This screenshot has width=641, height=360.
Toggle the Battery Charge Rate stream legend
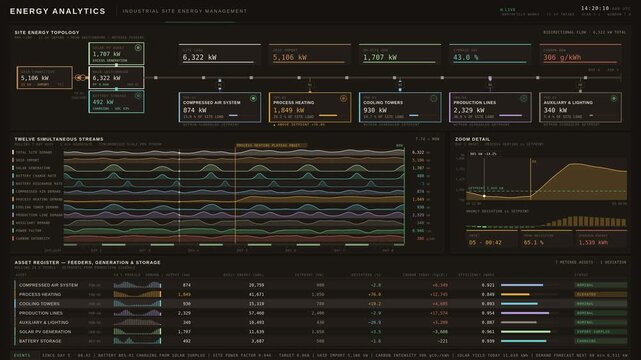tap(35, 176)
